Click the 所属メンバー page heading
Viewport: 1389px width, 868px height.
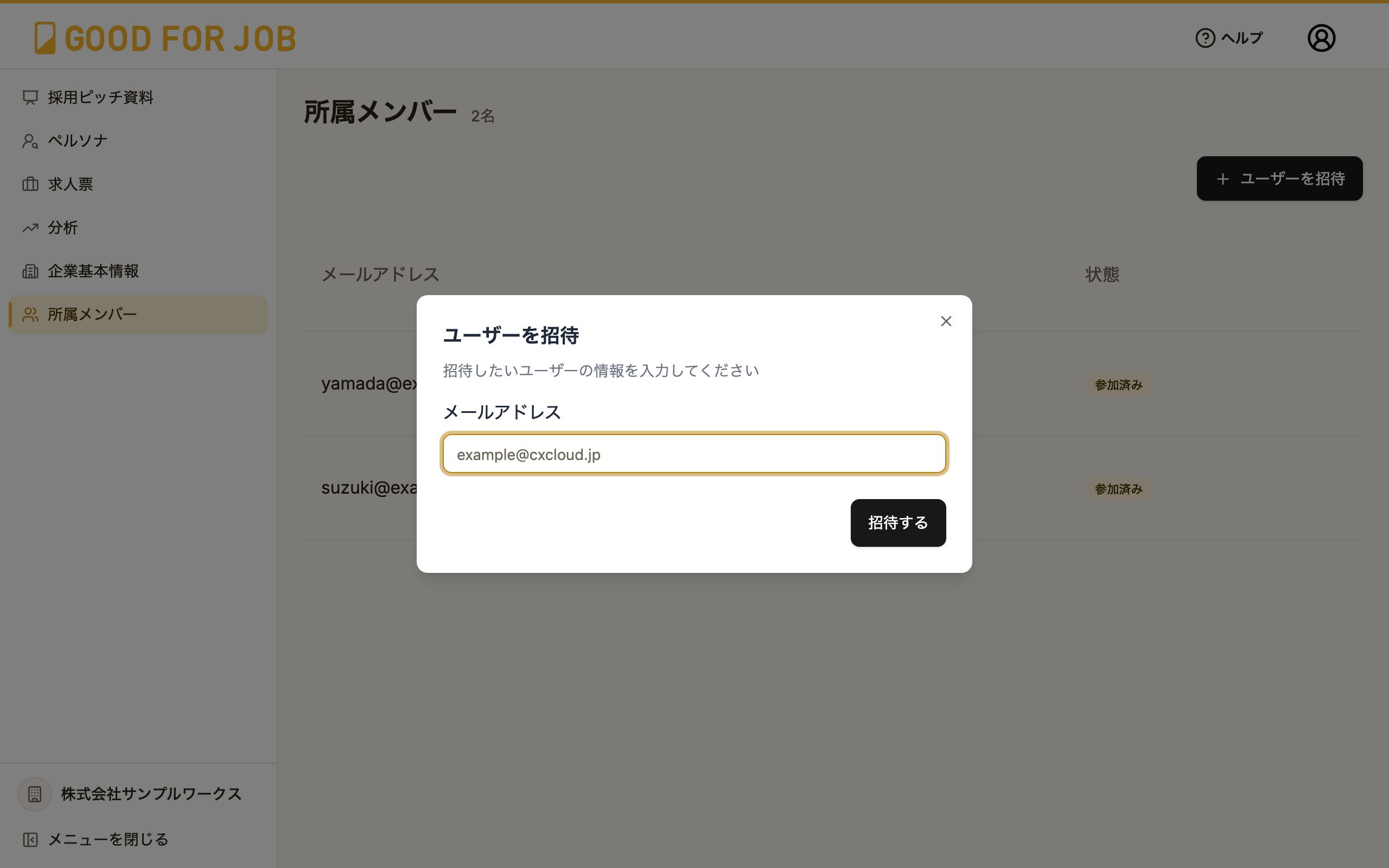380,112
